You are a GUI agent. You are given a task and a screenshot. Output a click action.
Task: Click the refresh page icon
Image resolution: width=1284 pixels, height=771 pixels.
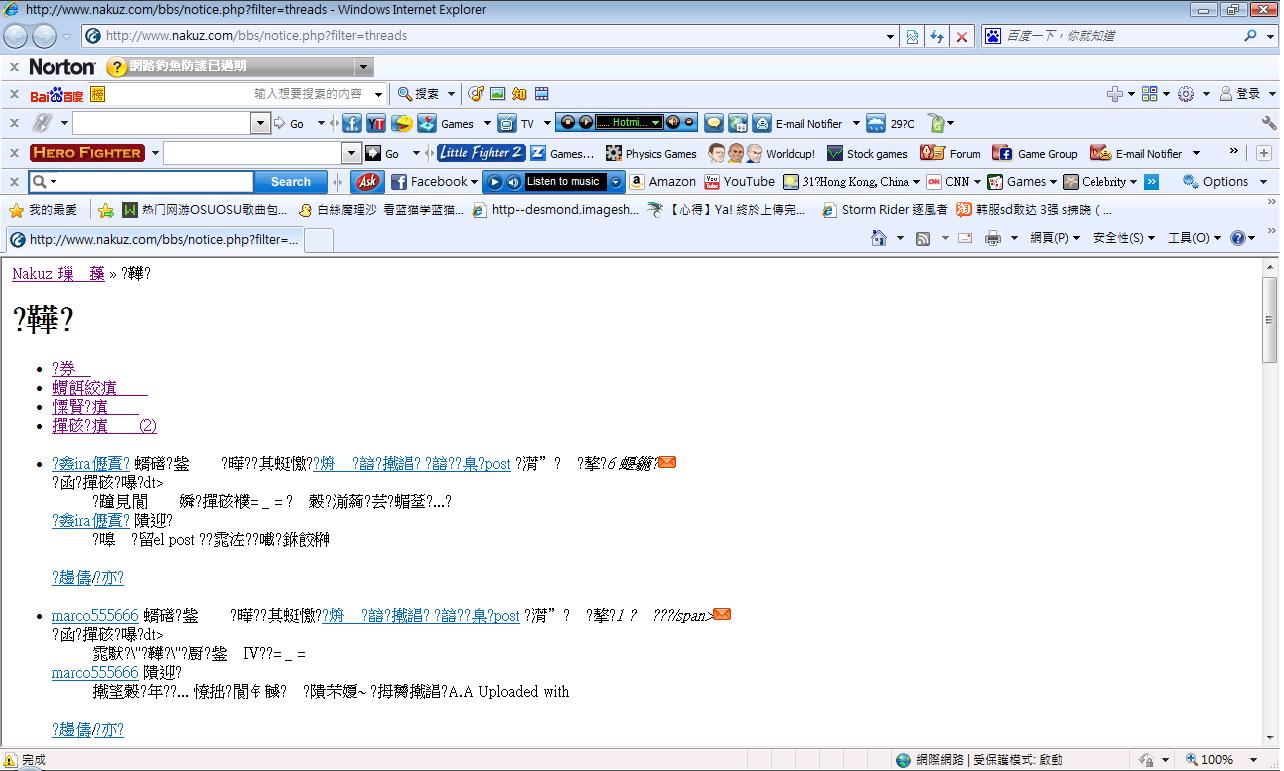point(937,36)
